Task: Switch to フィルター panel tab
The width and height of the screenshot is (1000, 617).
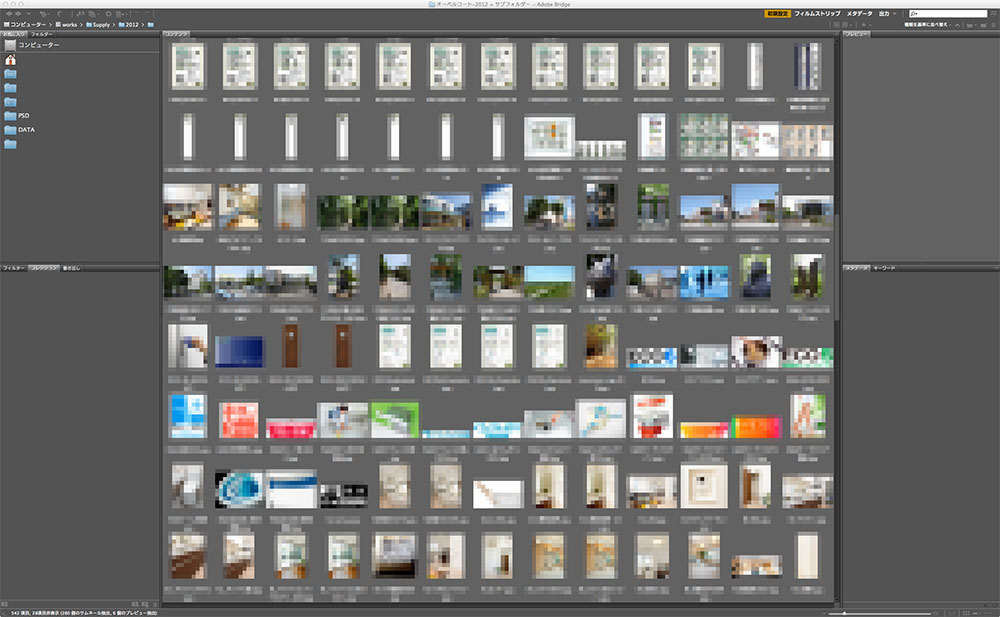Action: point(13,268)
